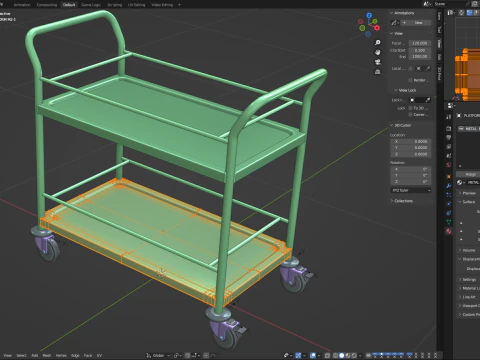The width and height of the screenshot is (480, 360).
Task: Switch perspective/orthographic grid icon
Action: pyautogui.click(x=378, y=72)
